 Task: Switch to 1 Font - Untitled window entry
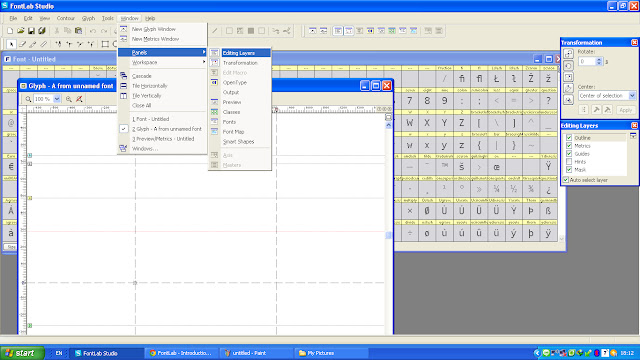click(150, 119)
